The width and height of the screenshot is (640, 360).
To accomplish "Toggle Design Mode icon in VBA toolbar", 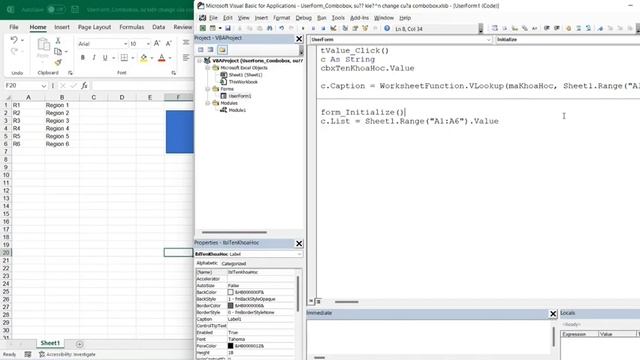I will 333,28.
